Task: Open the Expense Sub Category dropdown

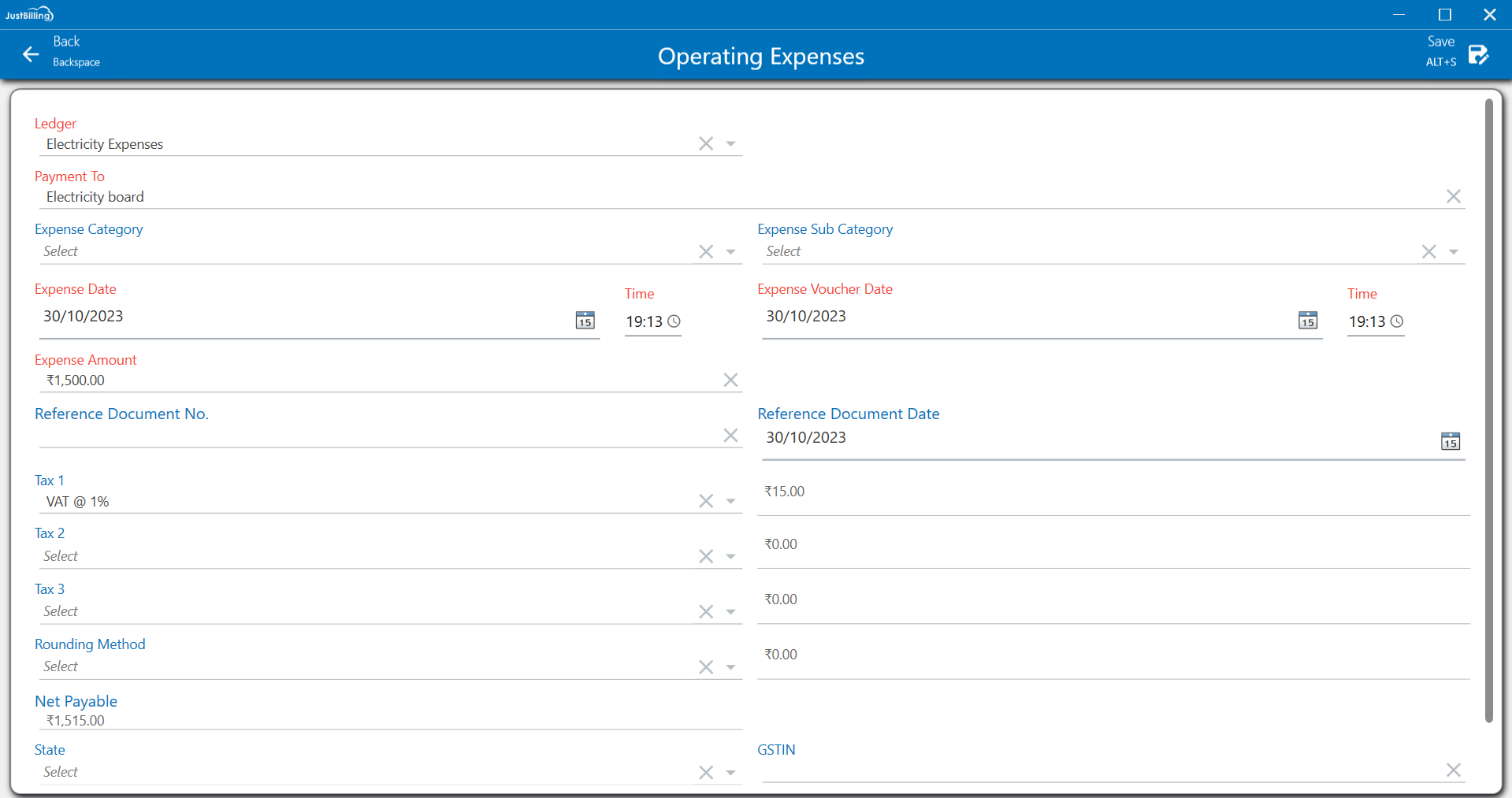Action: coord(1454,252)
